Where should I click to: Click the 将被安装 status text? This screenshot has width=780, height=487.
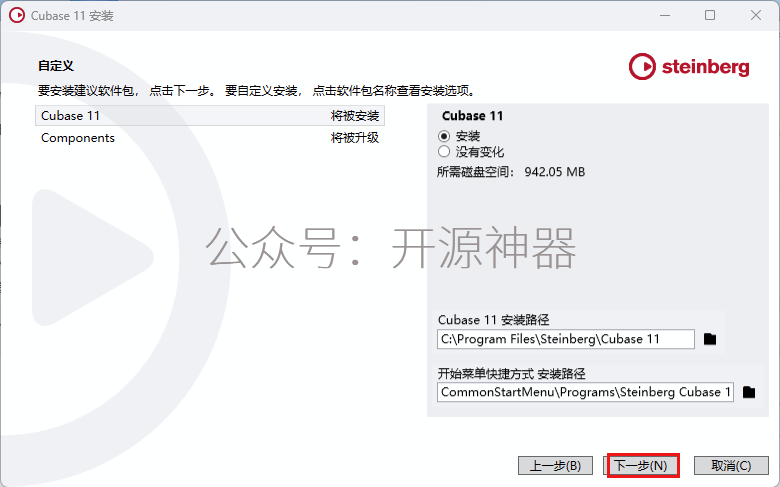[x=355, y=116]
